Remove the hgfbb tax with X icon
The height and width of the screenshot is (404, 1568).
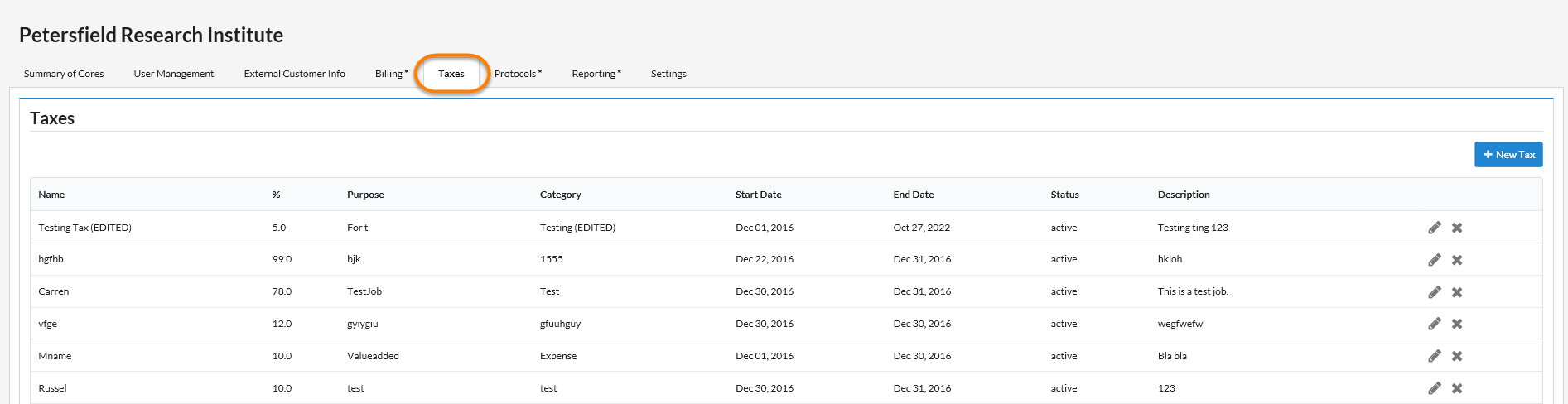1457,260
